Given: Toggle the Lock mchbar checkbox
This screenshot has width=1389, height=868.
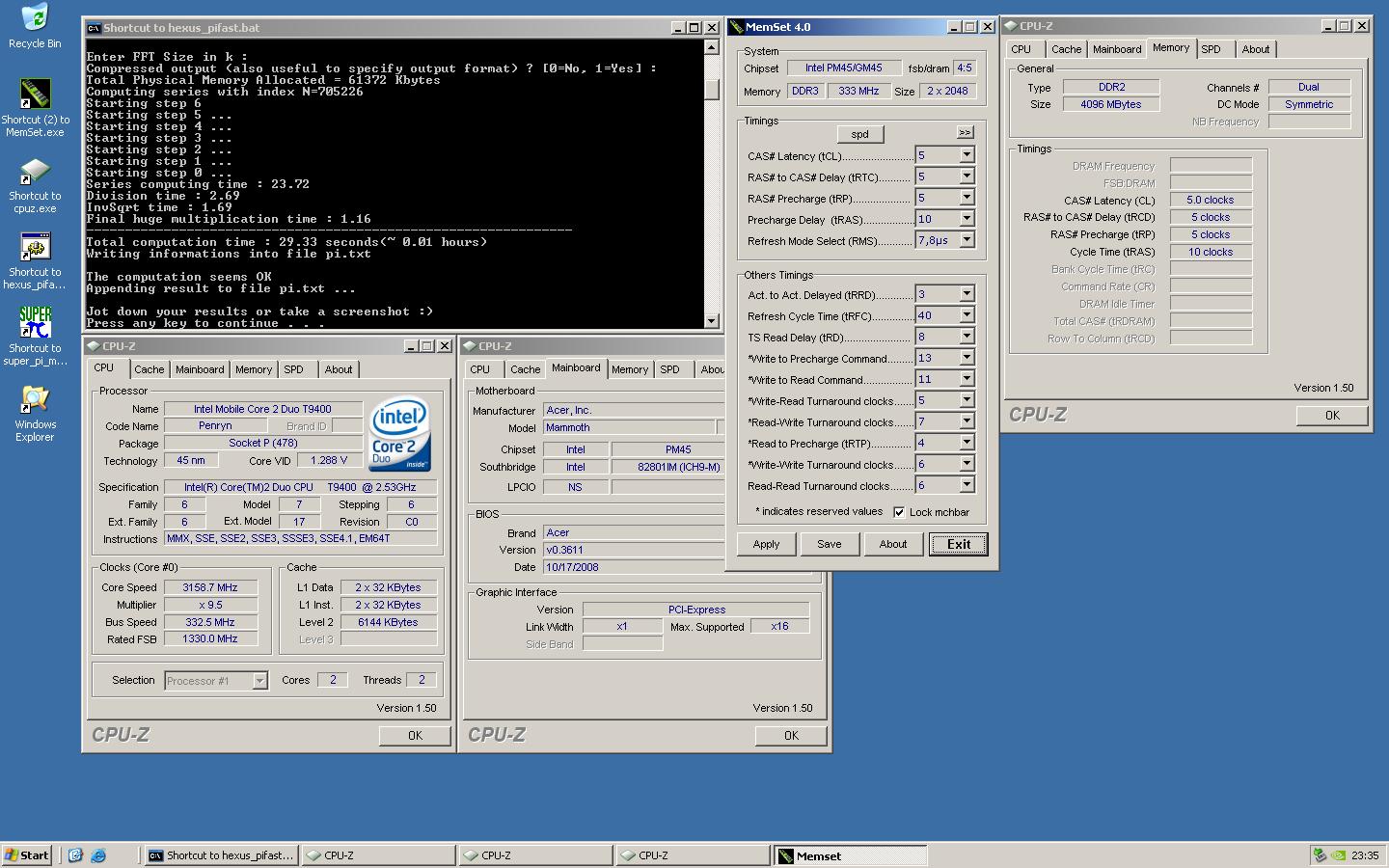Looking at the screenshot, I should [x=899, y=512].
